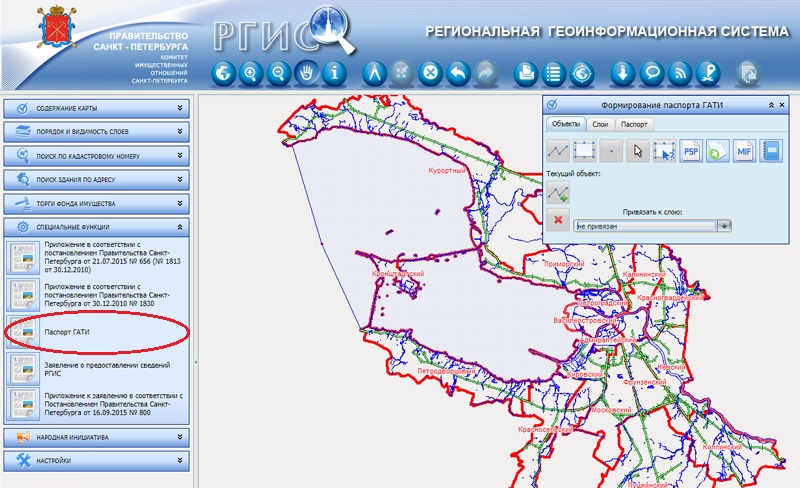Select the zoom in magnifier tool
This screenshot has width=800, height=488.
point(251,74)
